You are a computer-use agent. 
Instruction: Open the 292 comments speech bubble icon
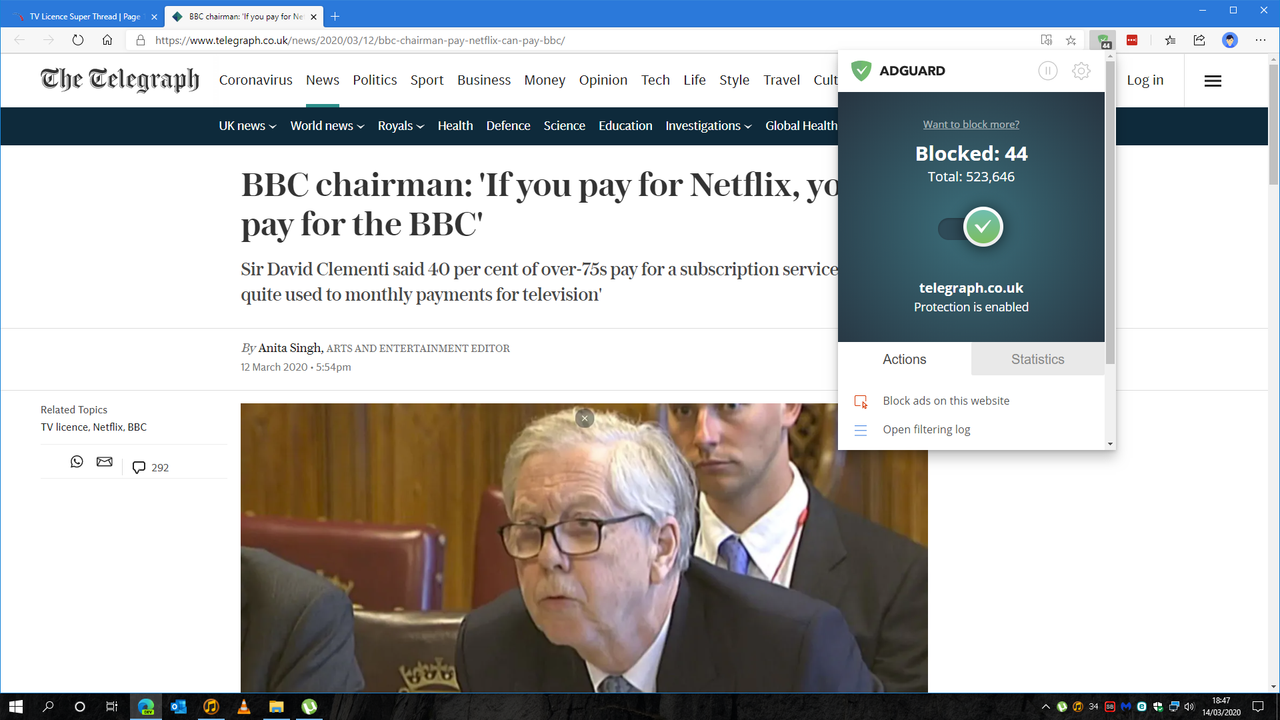click(x=139, y=467)
